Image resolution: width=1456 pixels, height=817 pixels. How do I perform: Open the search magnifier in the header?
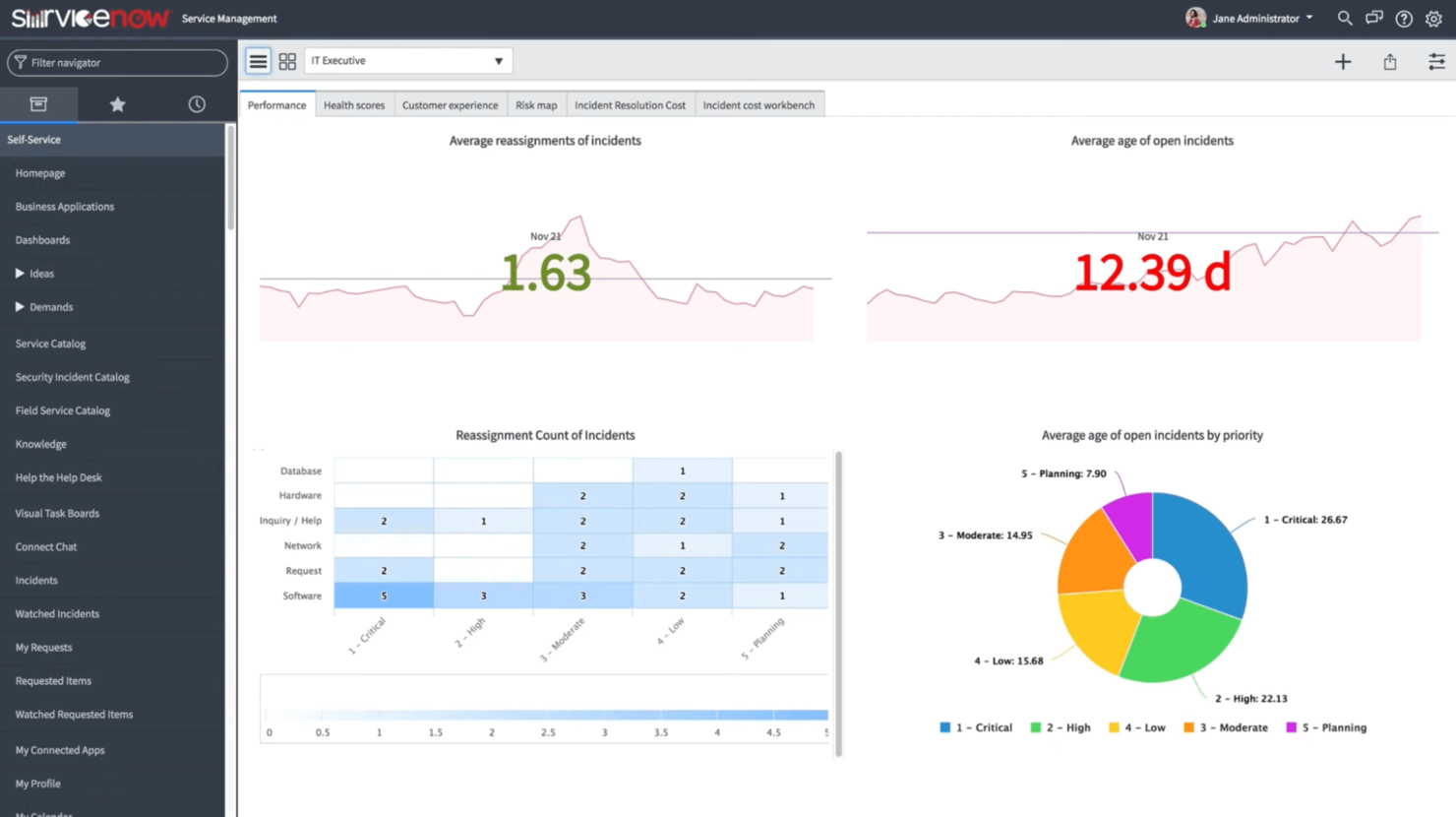[x=1344, y=18]
